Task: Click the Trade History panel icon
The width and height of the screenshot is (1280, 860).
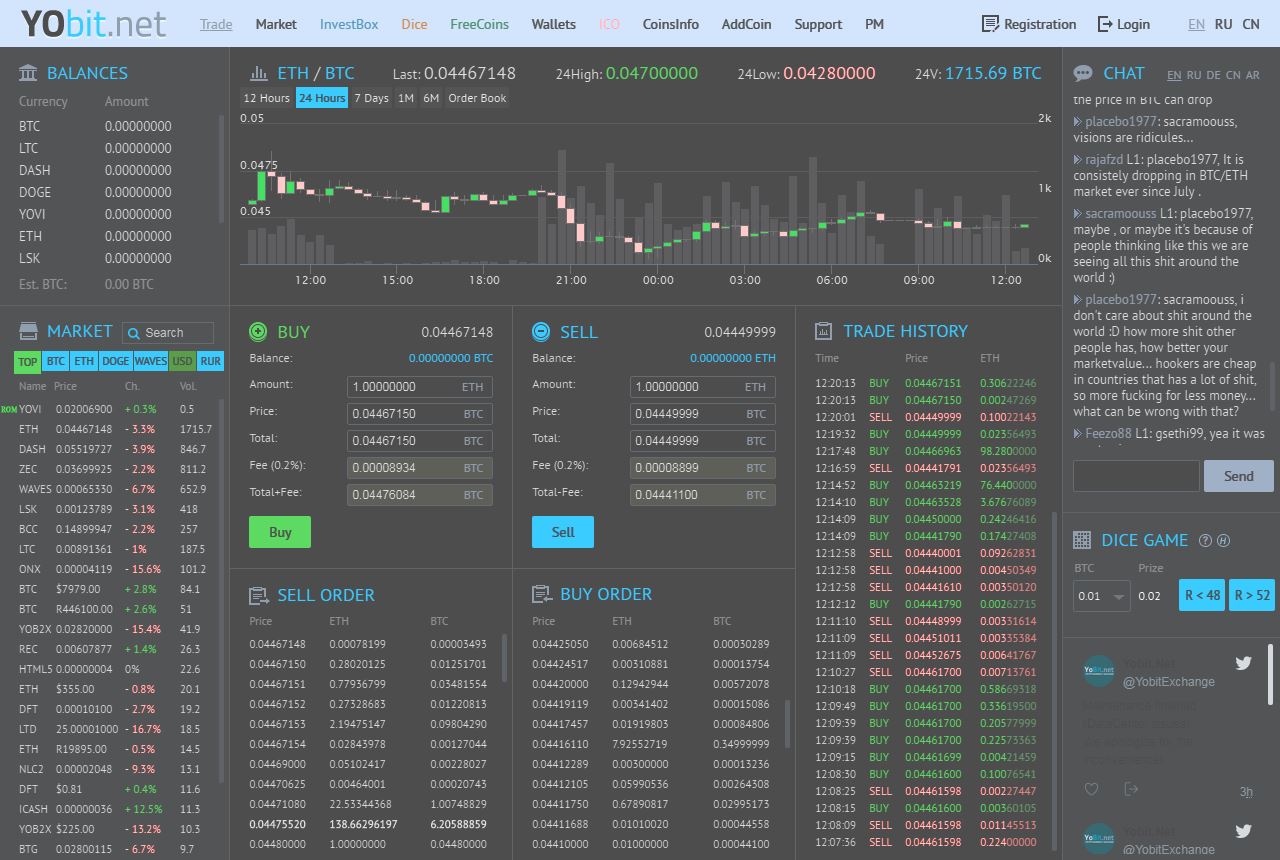Action: click(x=824, y=331)
